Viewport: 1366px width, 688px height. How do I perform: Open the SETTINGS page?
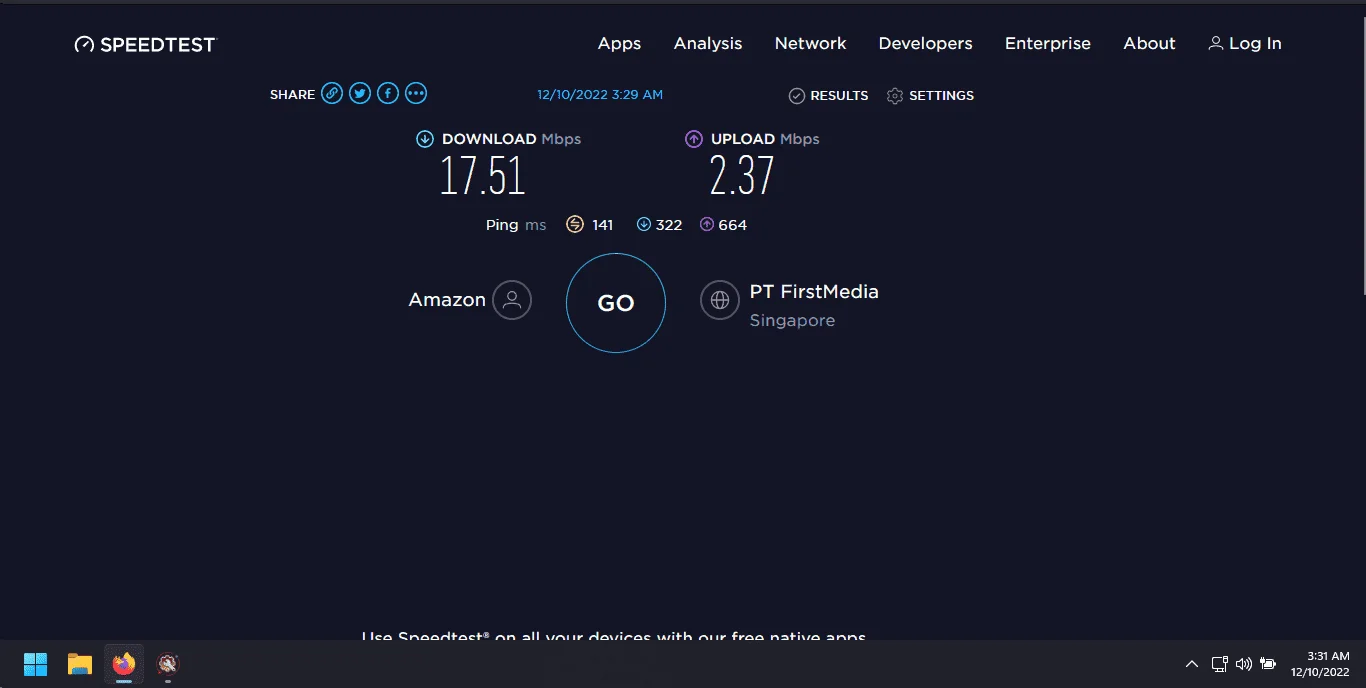(x=930, y=96)
